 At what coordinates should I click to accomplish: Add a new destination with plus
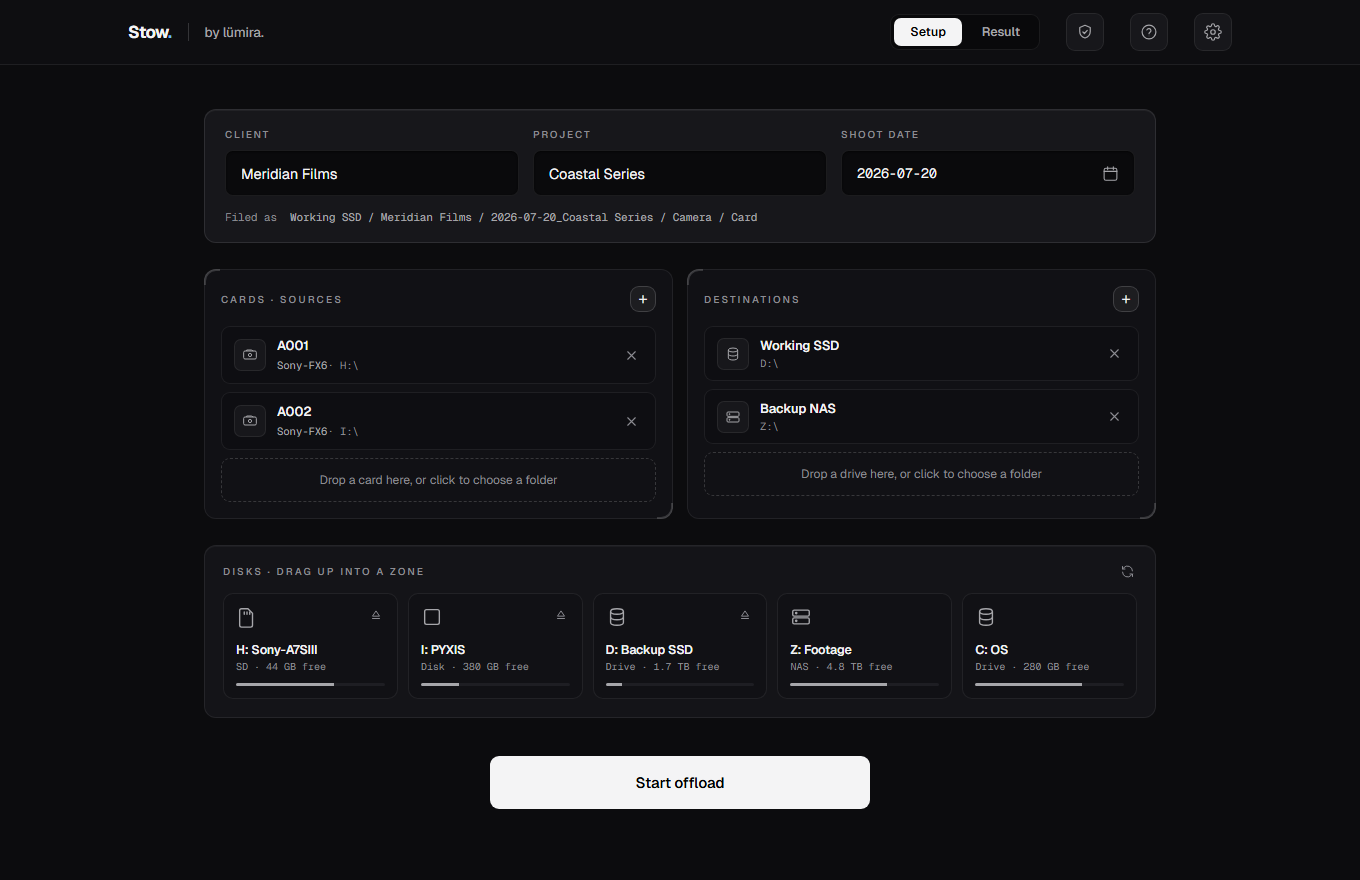tap(1126, 299)
